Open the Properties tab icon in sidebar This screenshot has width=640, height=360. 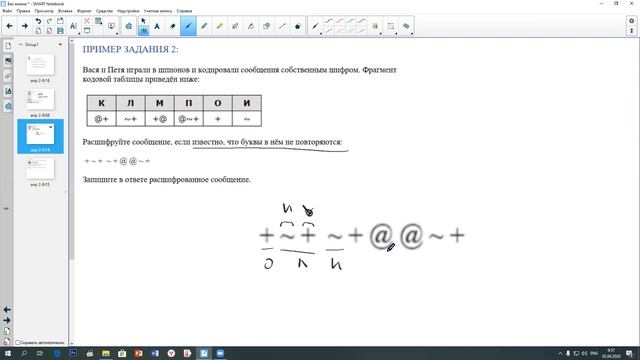[x=8, y=91]
